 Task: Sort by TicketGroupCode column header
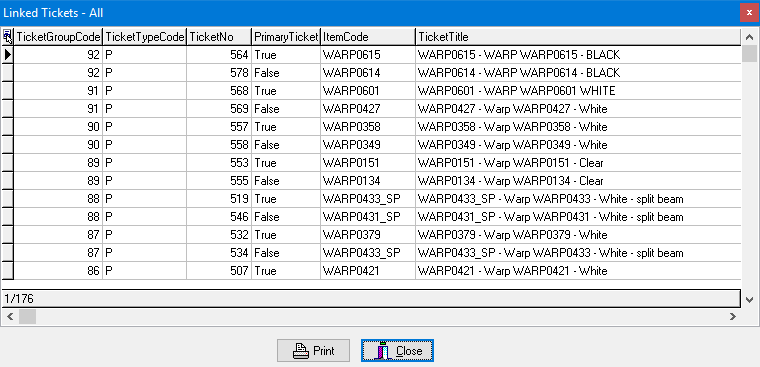click(x=58, y=37)
